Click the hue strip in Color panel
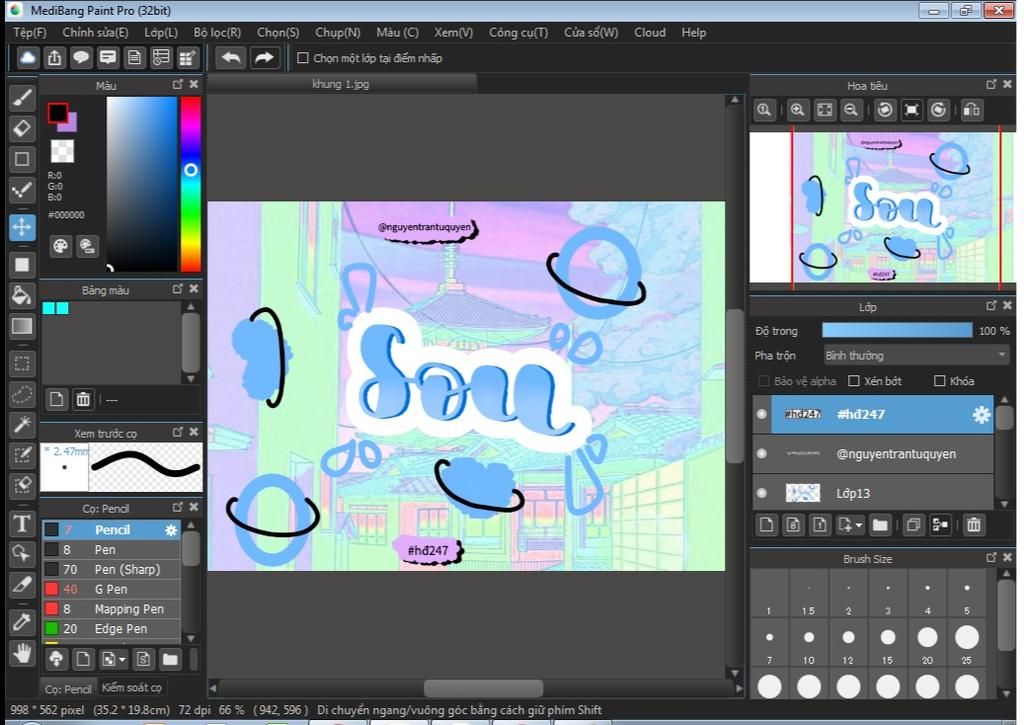The image size is (1024, 725). click(x=191, y=184)
